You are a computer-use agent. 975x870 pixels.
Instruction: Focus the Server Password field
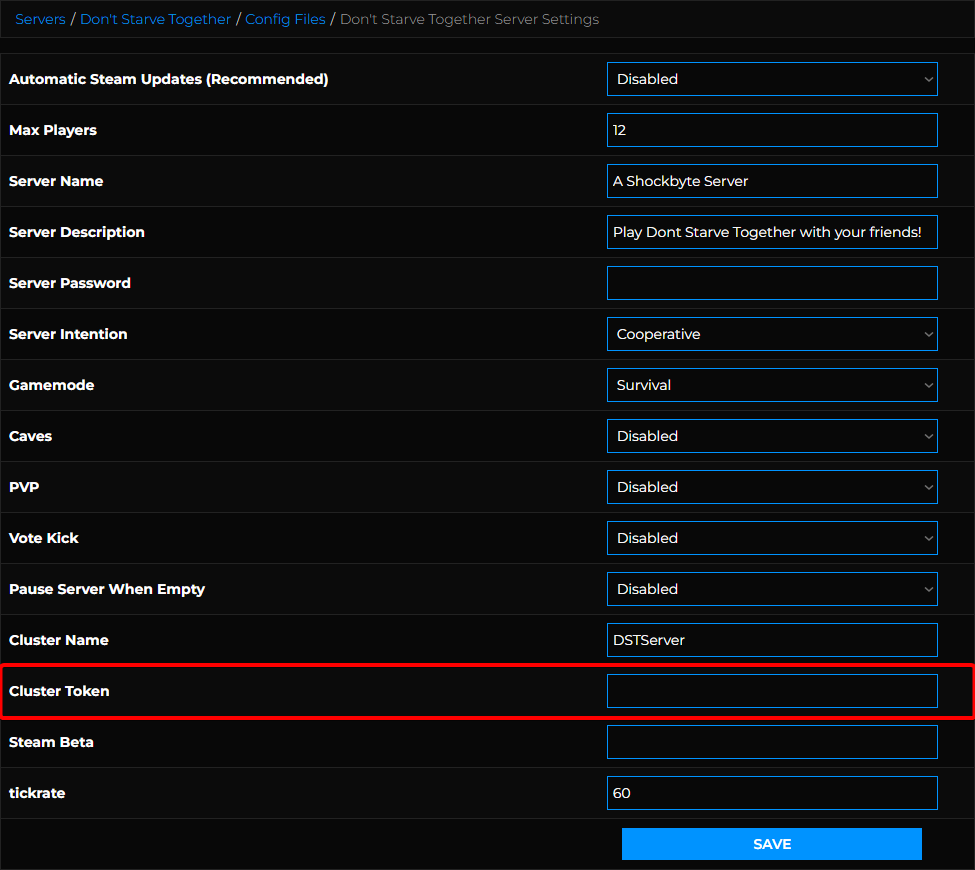(771, 283)
